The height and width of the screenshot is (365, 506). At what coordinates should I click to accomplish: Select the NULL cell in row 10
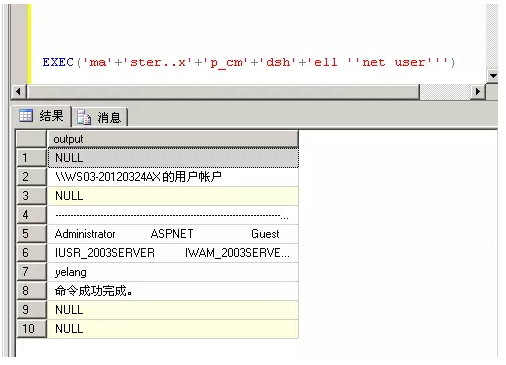(x=173, y=329)
